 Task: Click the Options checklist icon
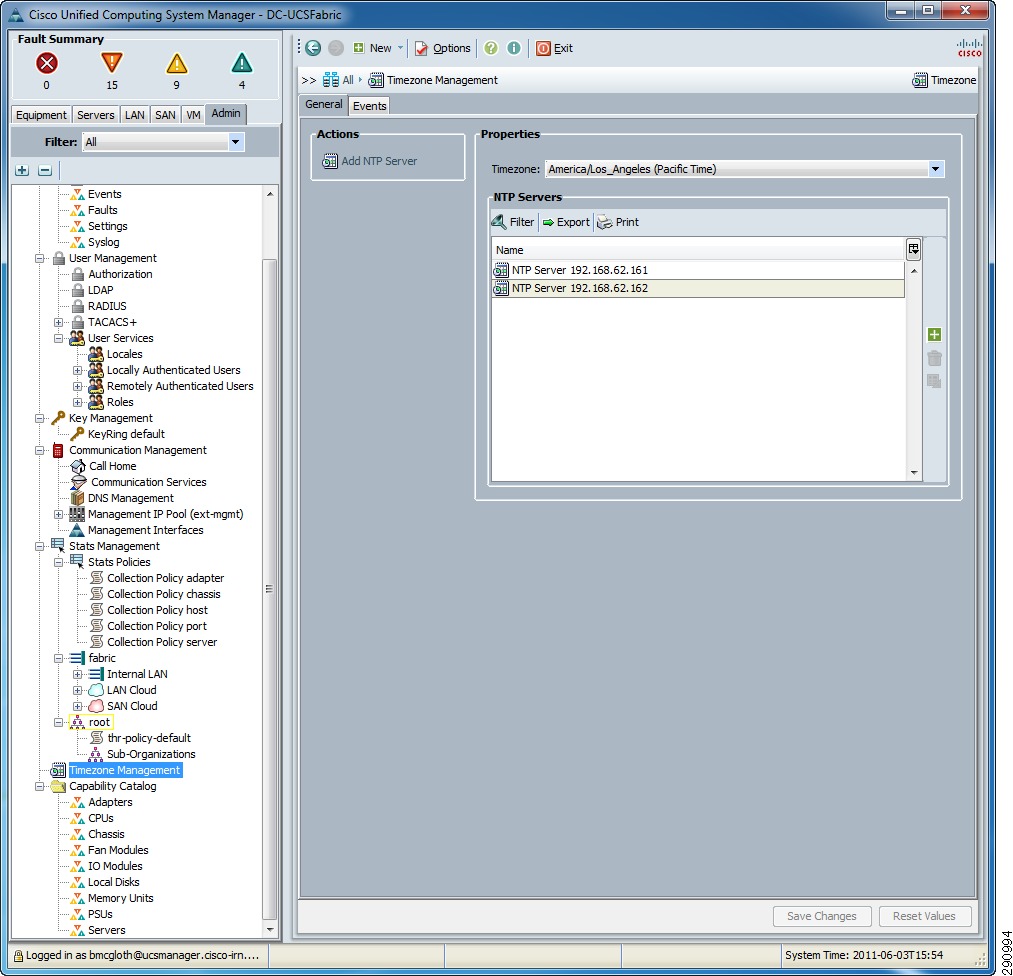pos(421,48)
